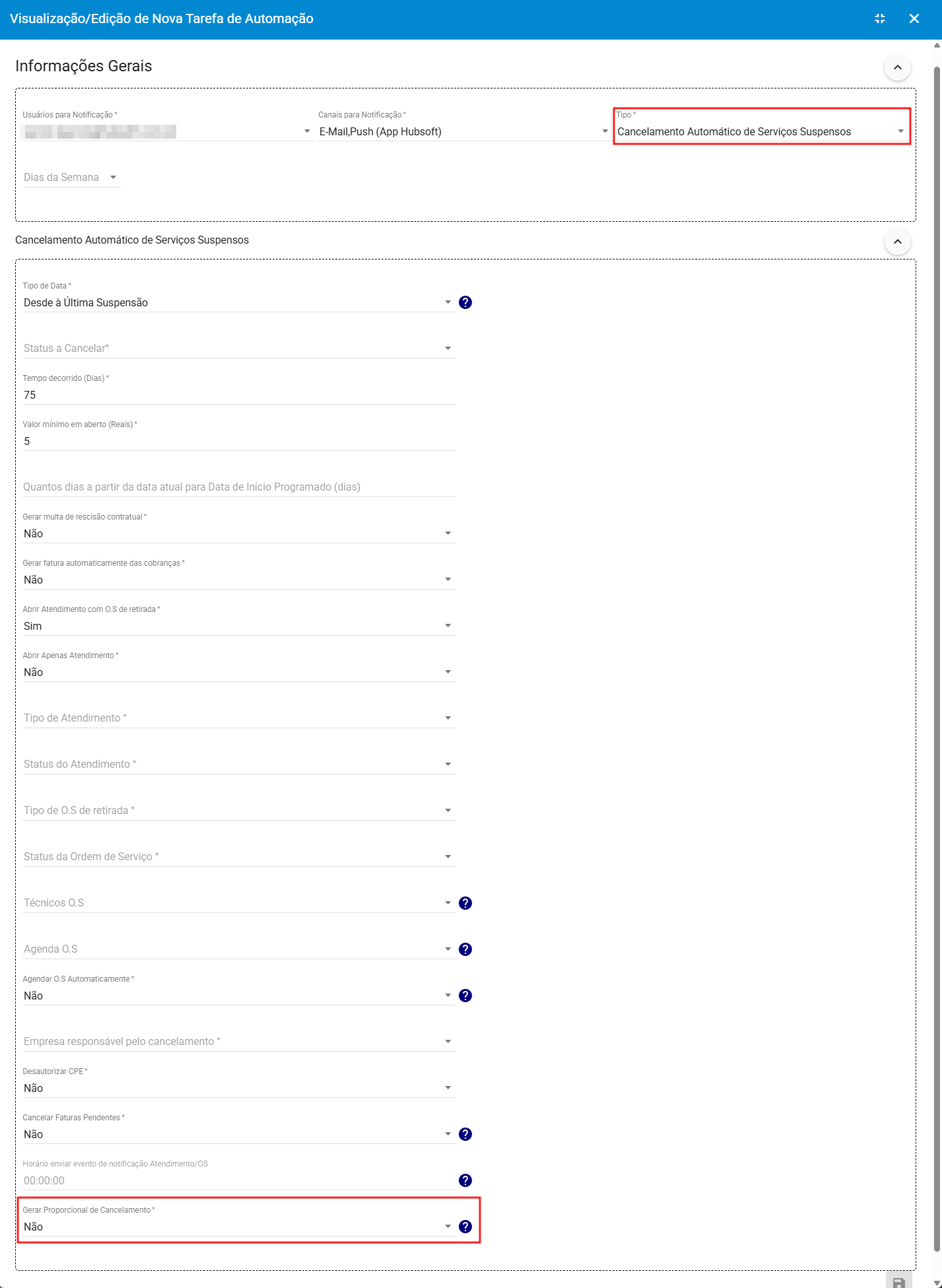
Task: Click the save disk icon
Action: pyautogui.click(x=898, y=1282)
